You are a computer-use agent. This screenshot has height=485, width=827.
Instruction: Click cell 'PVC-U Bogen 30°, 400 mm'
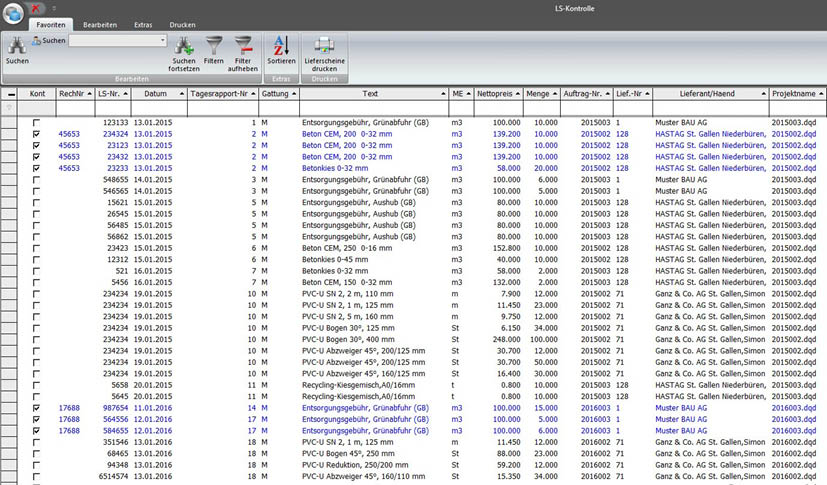point(348,340)
